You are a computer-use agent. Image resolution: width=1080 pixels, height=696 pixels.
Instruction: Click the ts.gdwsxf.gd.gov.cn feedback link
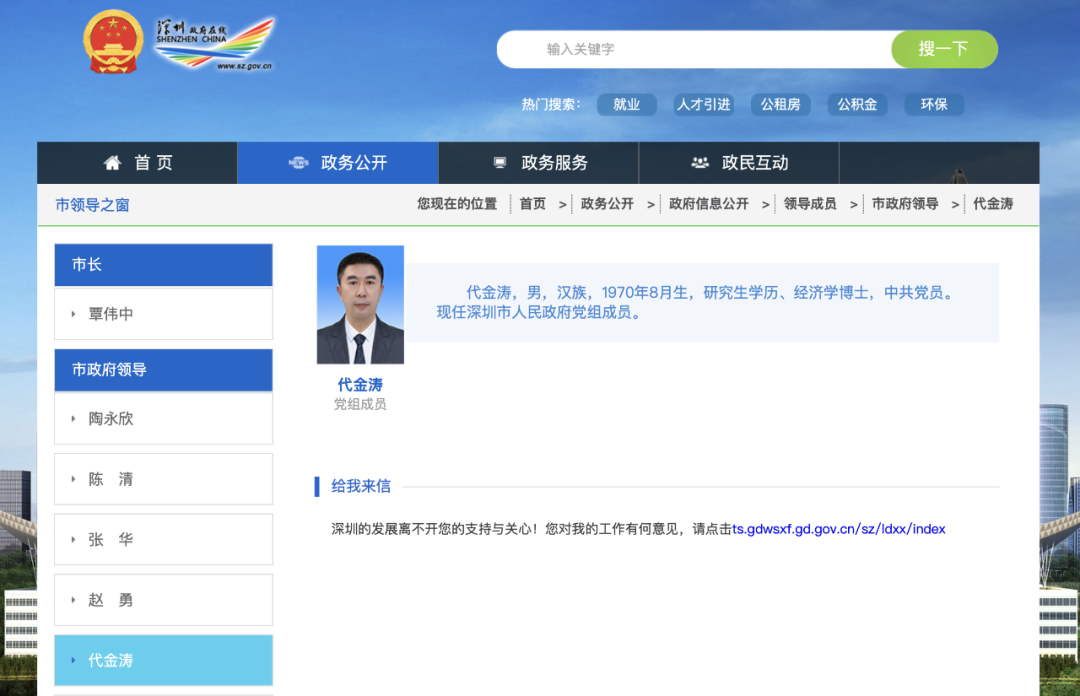pos(838,529)
